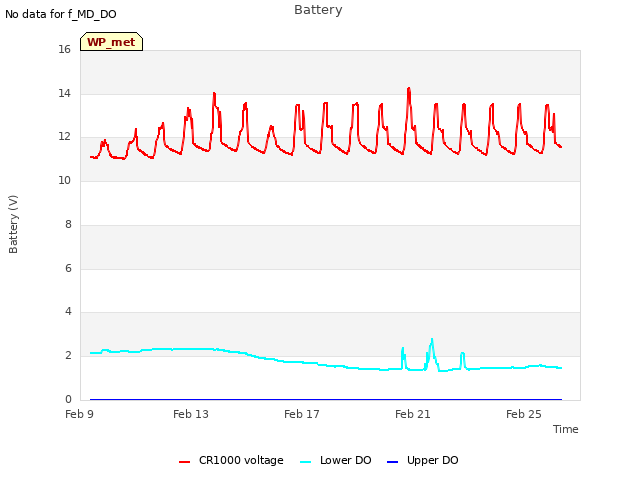Click the Battery (V) y-axis title
Image resolution: width=640 pixels, height=480 pixels.
click(13, 224)
